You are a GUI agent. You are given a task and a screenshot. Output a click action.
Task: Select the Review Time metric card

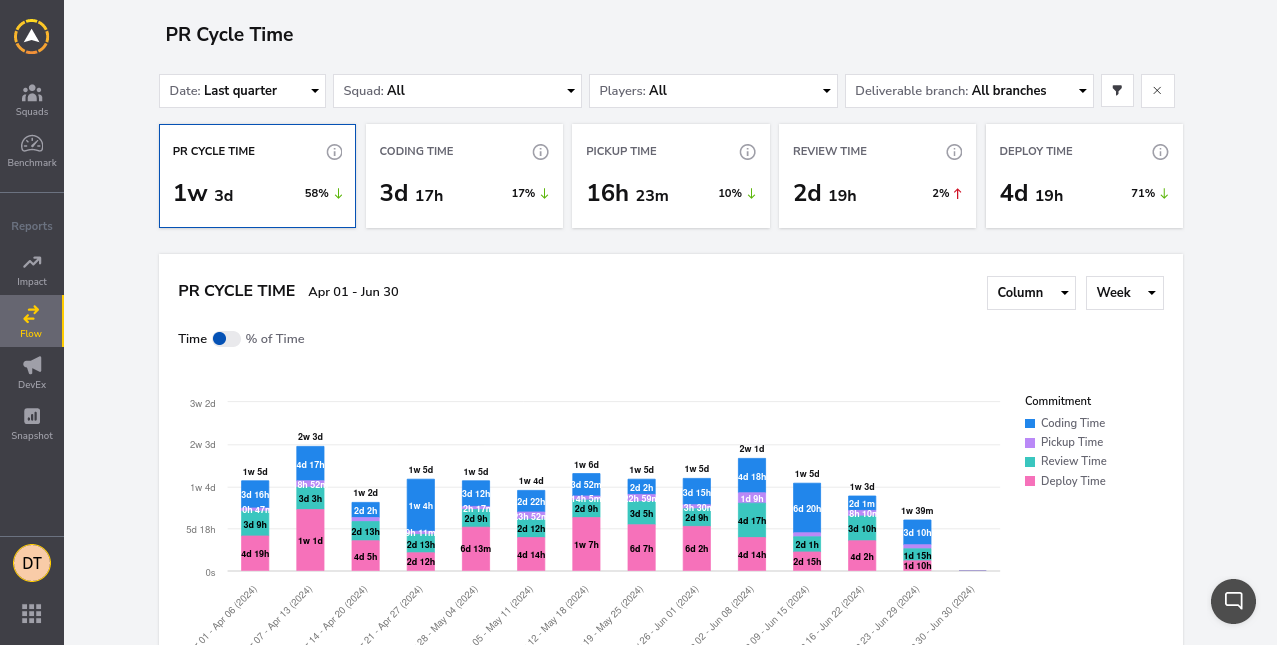878,176
